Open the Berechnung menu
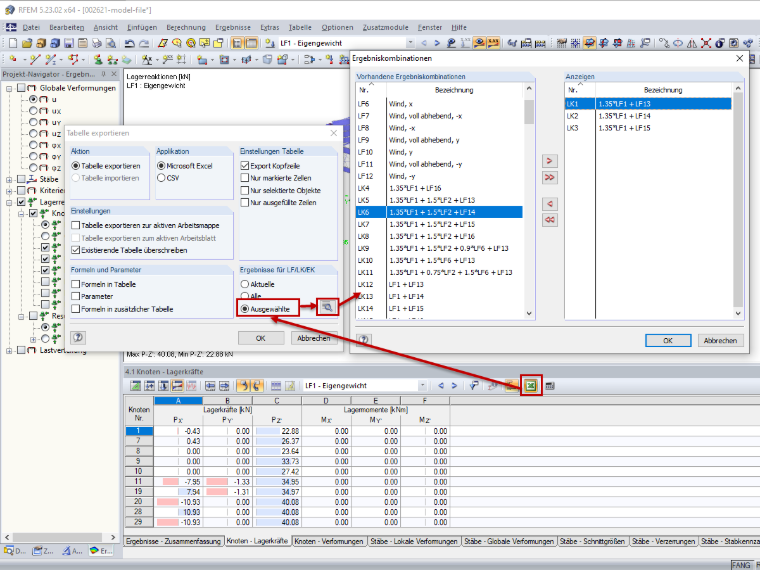The width and height of the screenshot is (760, 570). click(186, 28)
